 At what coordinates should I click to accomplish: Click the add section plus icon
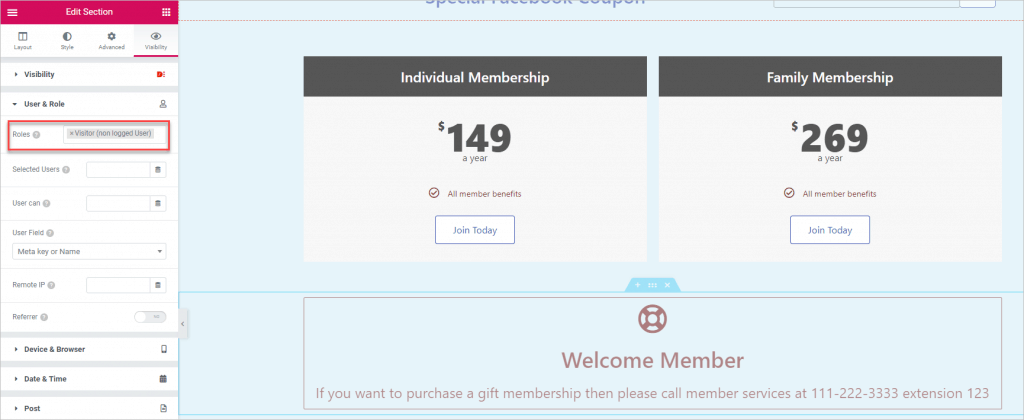point(637,285)
